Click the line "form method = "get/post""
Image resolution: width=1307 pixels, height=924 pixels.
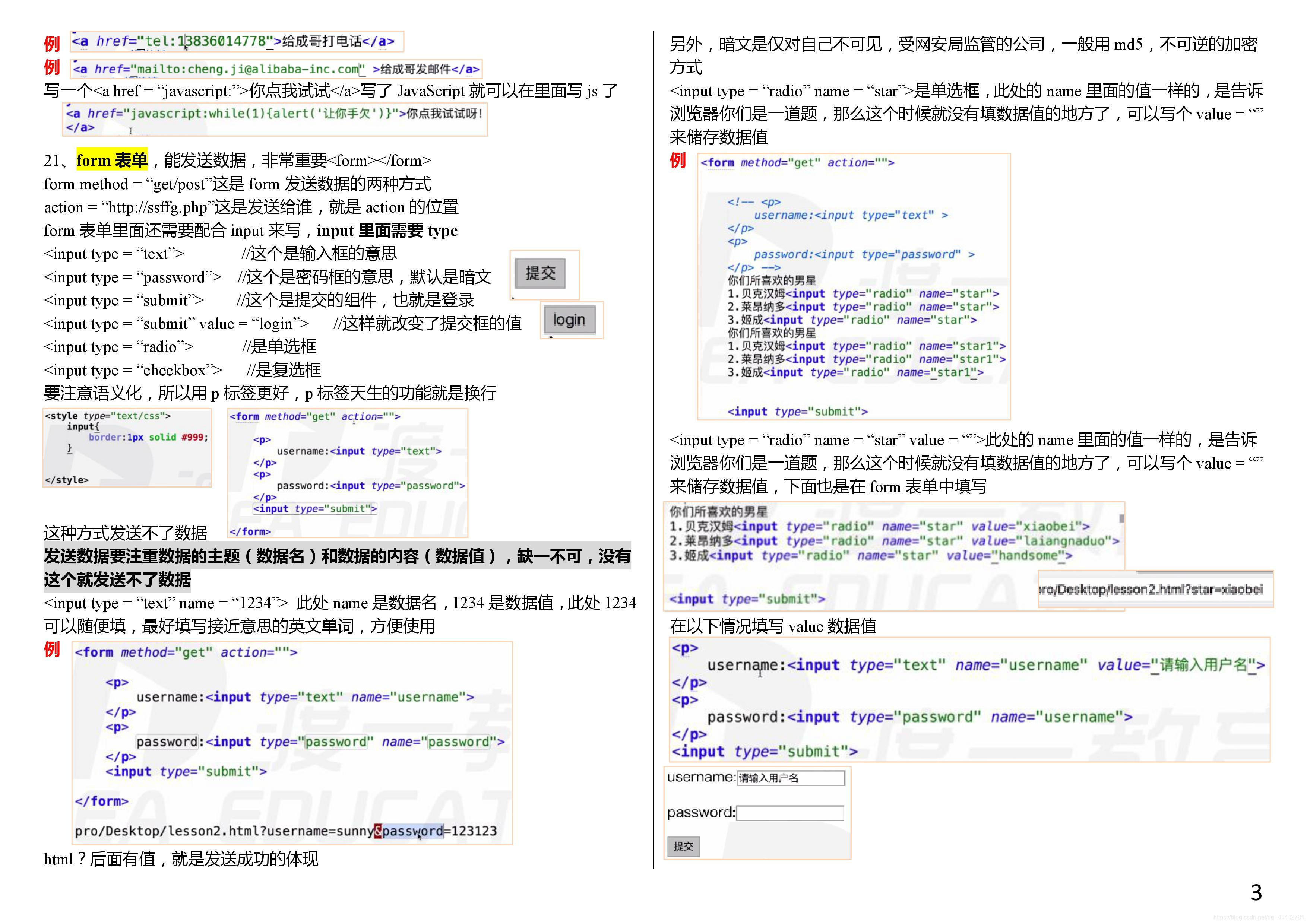click(237, 184)
